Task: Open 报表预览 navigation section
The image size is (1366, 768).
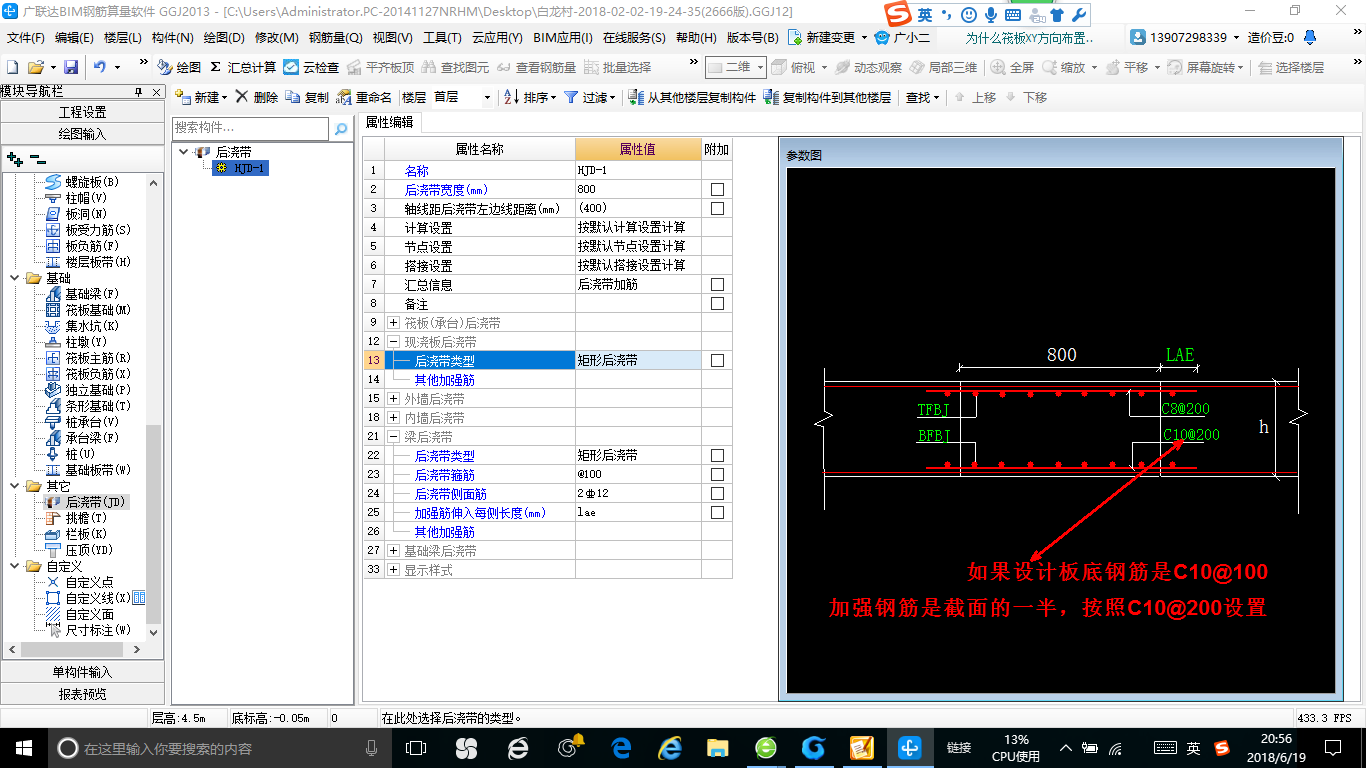Action: coord(82,693)
